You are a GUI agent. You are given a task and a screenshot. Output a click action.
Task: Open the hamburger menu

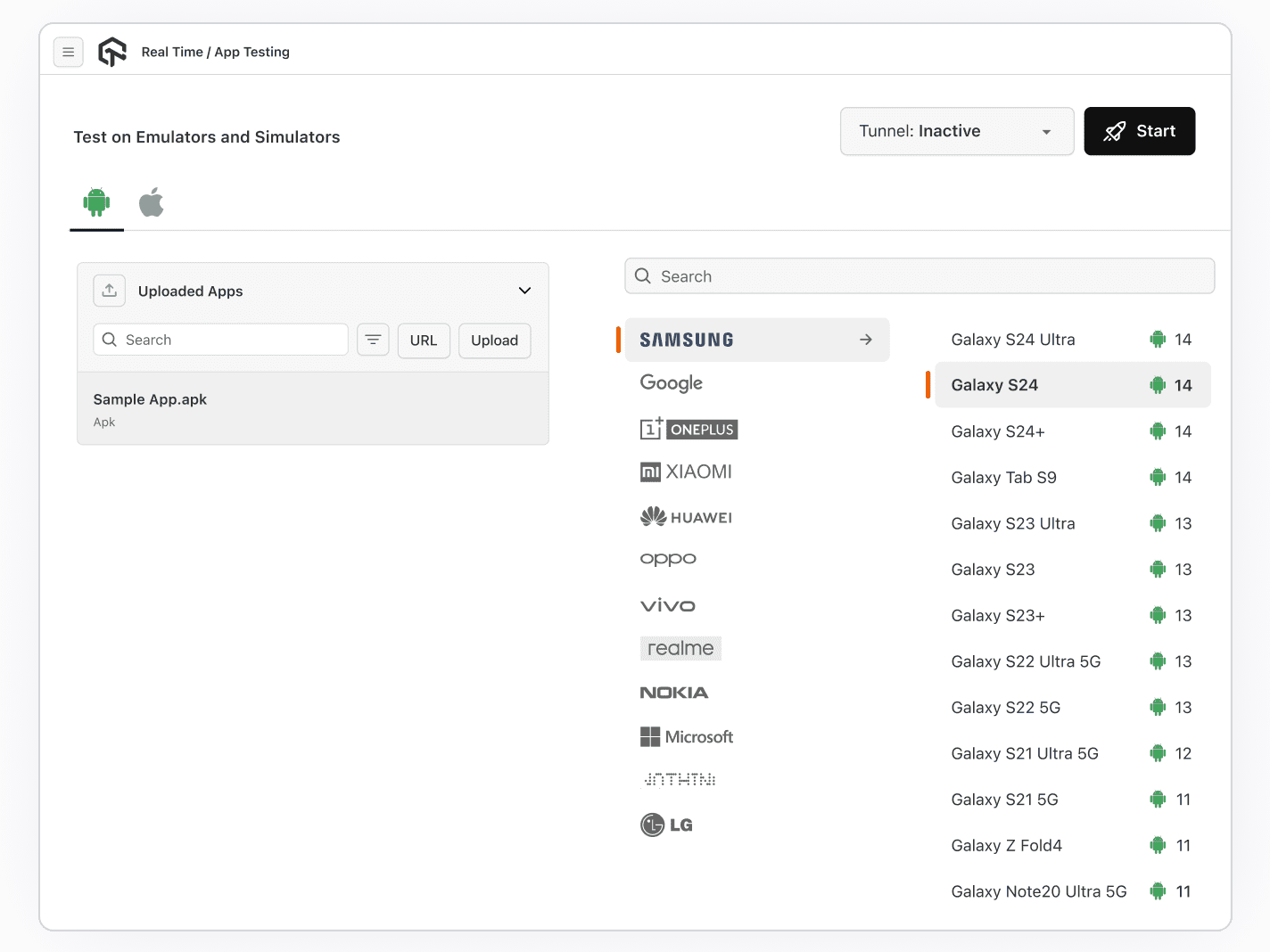coord(69,52)
